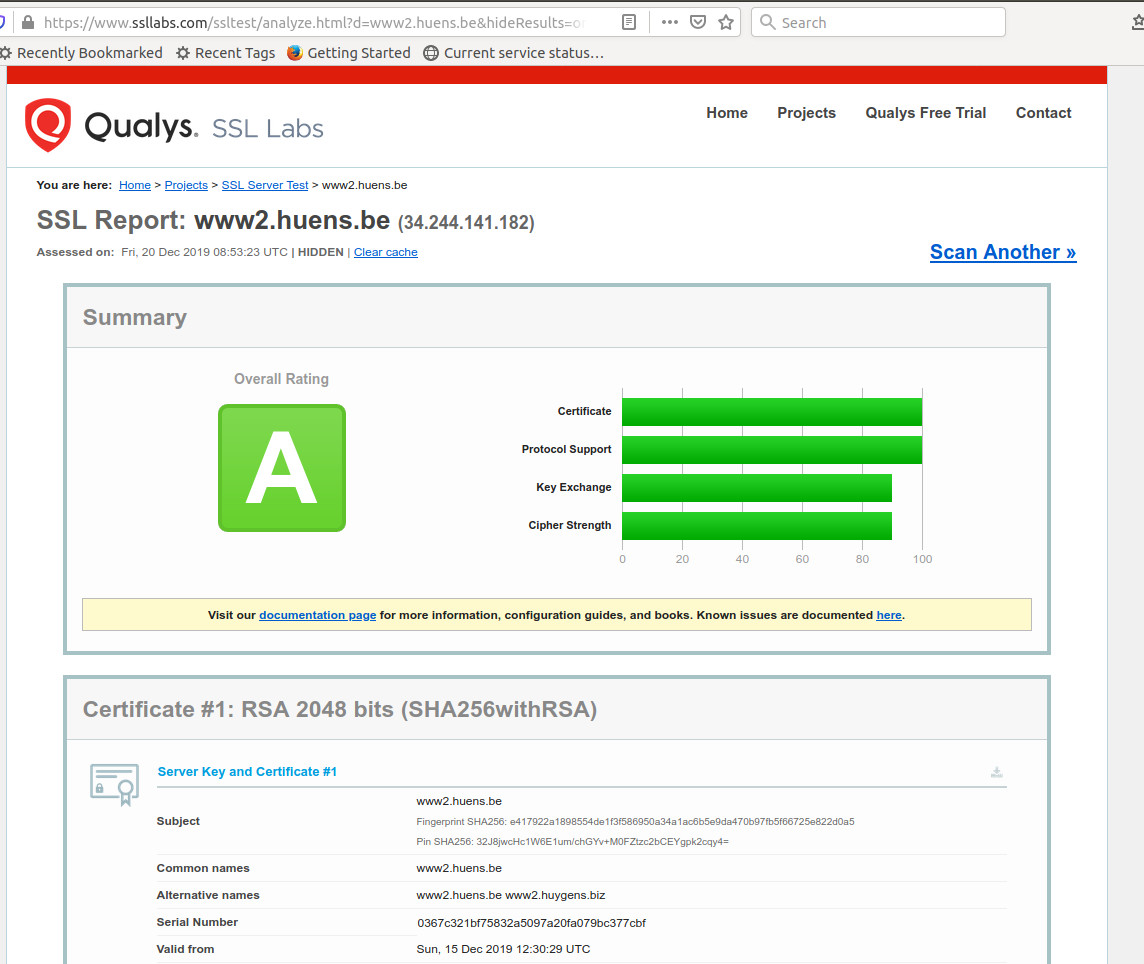Screen dimensions: 1144x964
Task: Click SSL Server Test breadcrumb link
Action: (x=265, y=185)
